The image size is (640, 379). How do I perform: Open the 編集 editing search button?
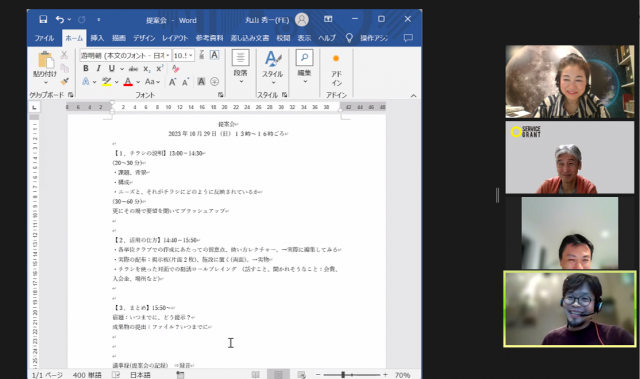304,67
